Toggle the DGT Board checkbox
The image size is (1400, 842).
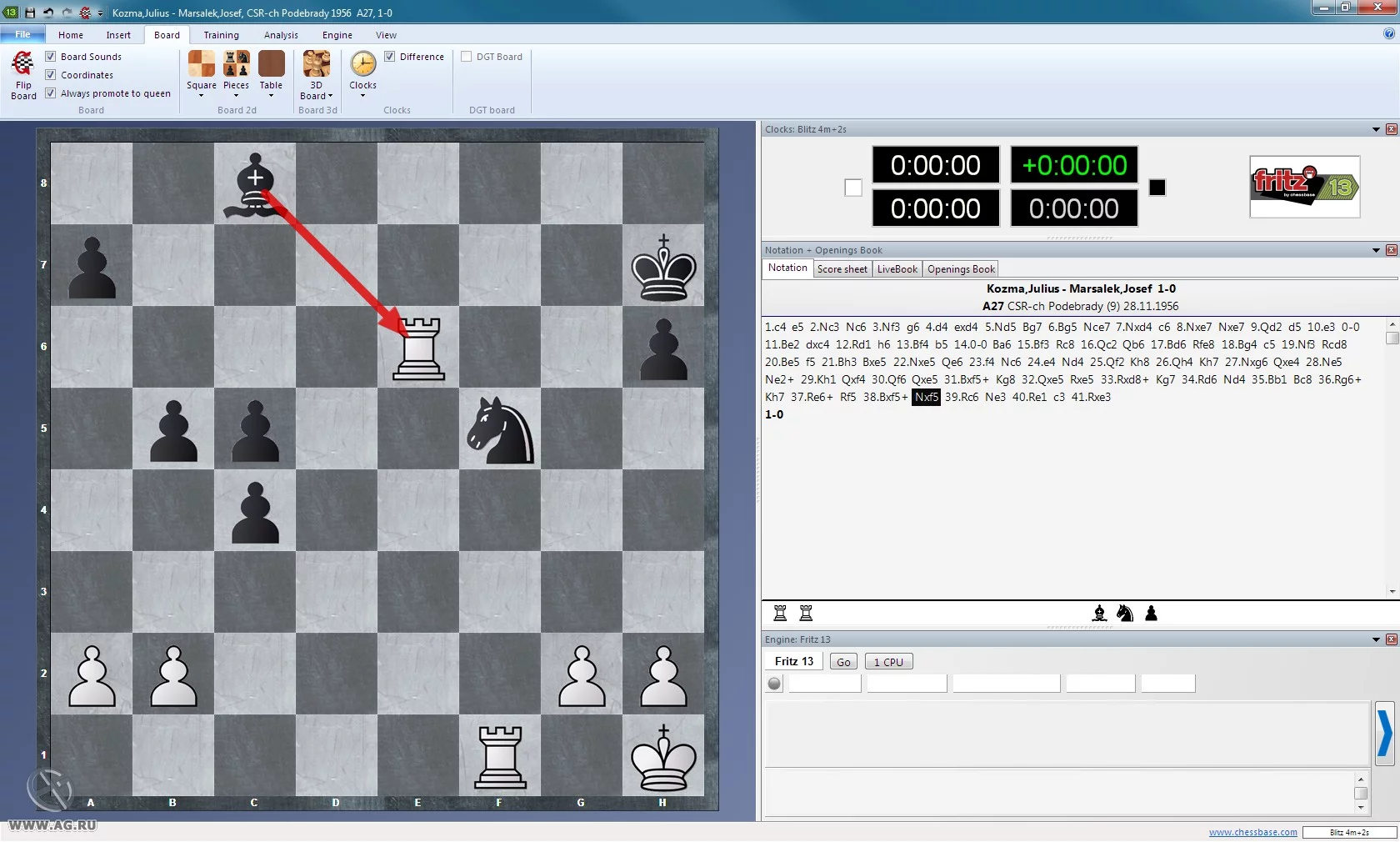click(x=467, y=57)
